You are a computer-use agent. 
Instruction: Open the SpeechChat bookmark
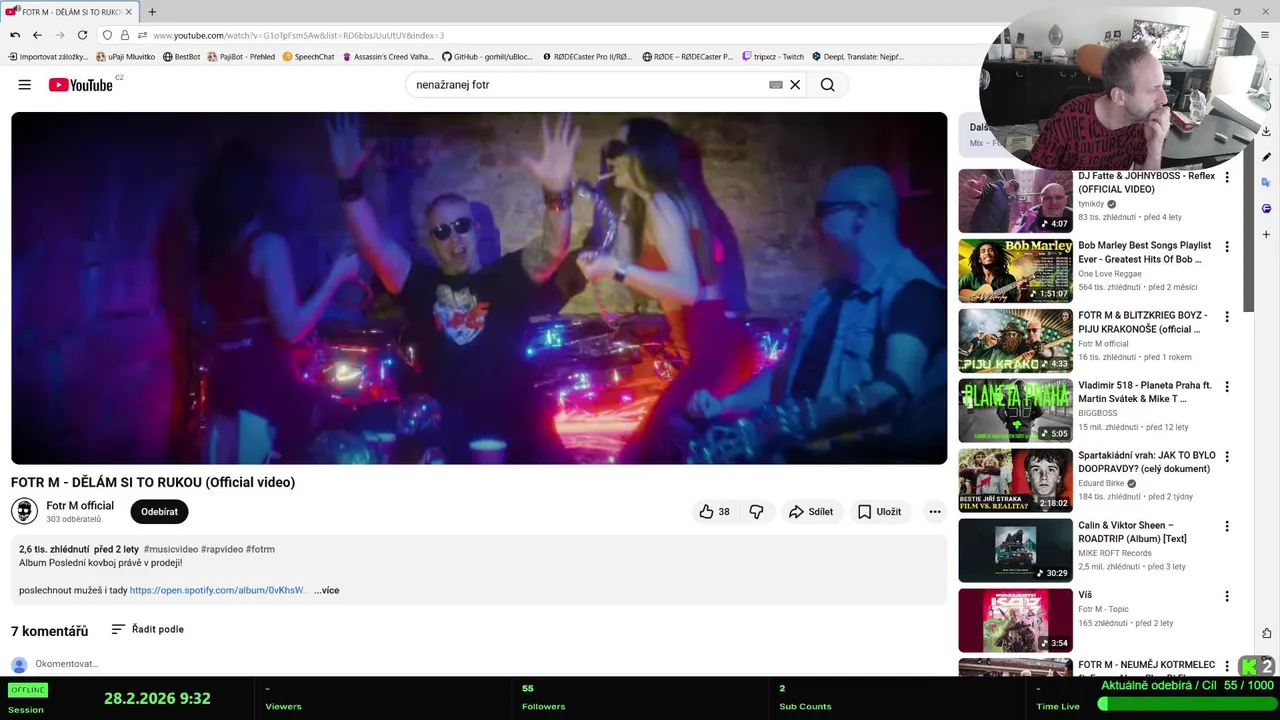308,57
